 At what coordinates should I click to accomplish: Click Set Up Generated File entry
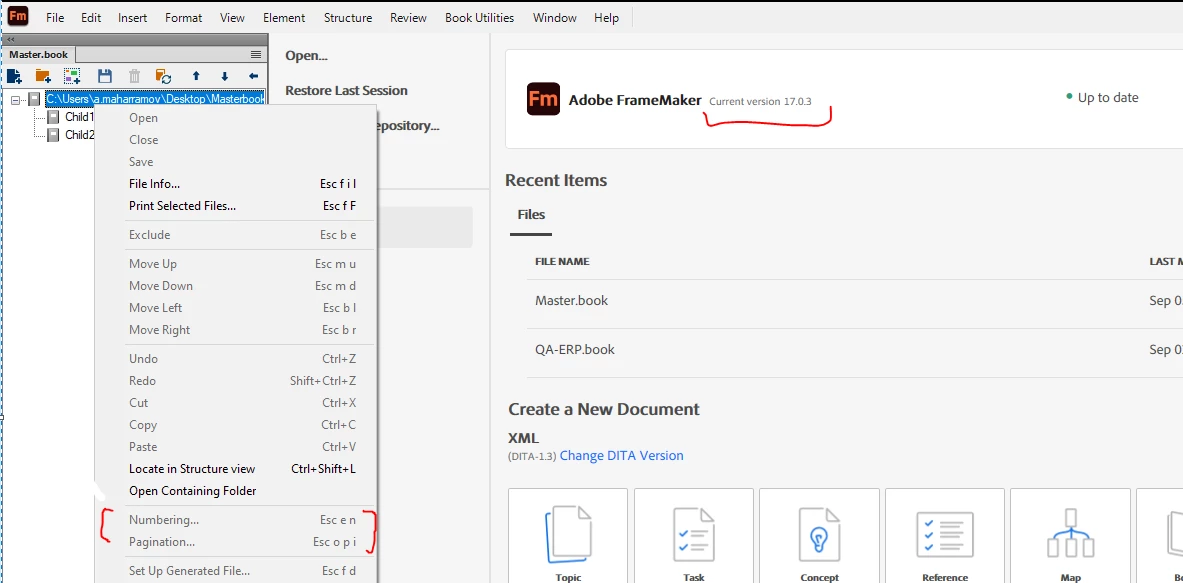point(235,571)
